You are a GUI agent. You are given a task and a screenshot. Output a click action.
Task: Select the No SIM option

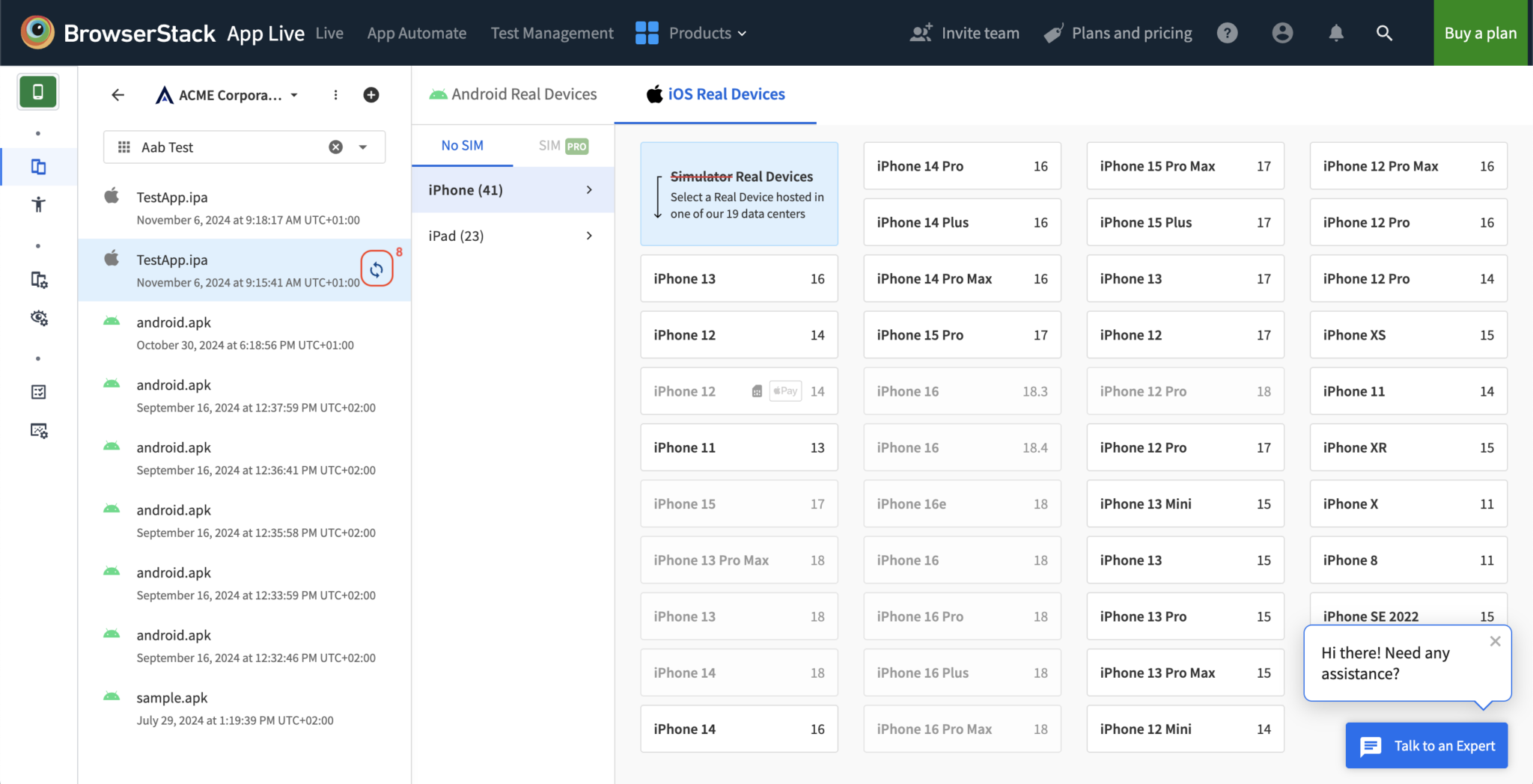coord(462,145)
